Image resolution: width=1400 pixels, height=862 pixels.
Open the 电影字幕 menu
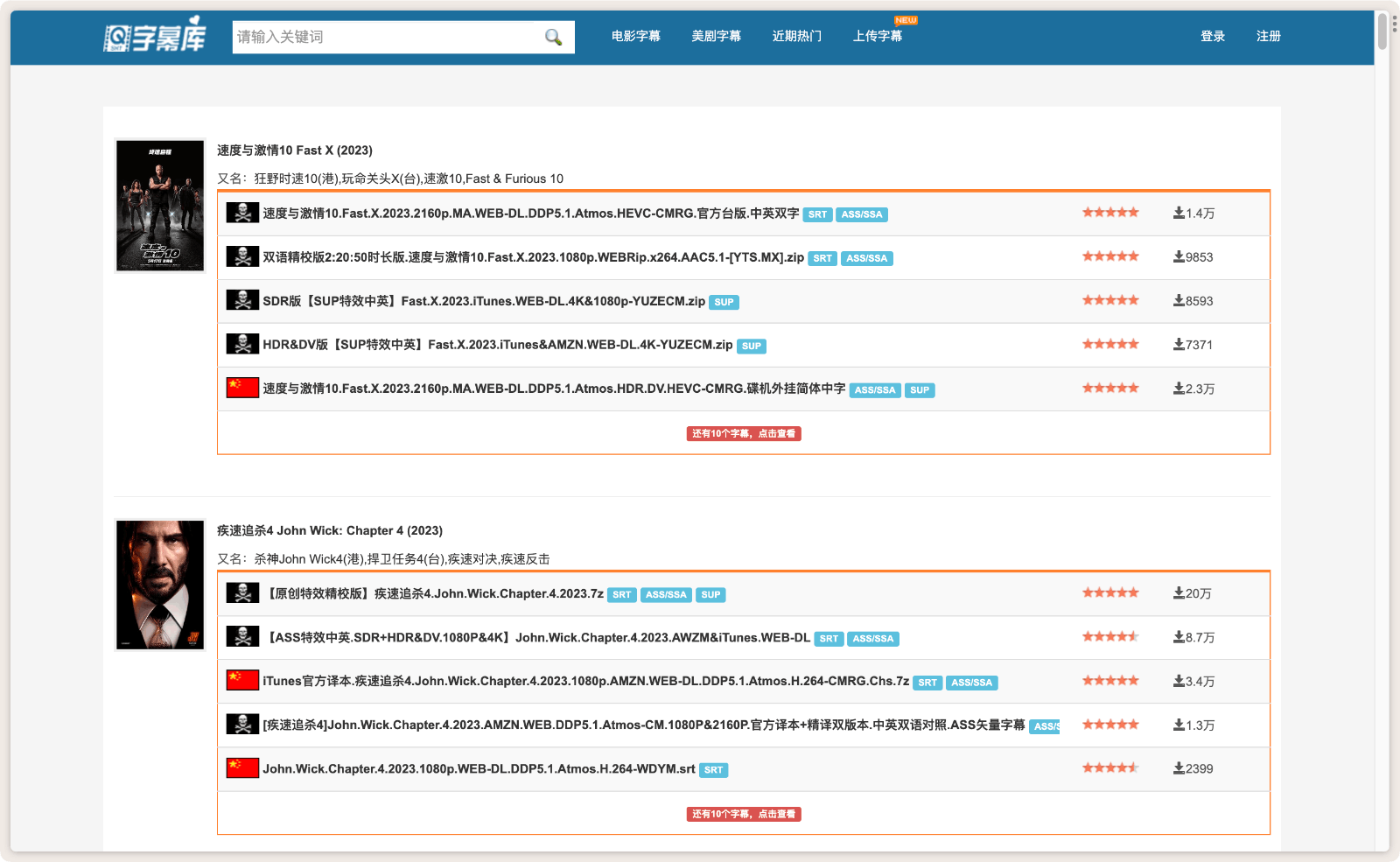pyautogui.click(x=636, y=36)
